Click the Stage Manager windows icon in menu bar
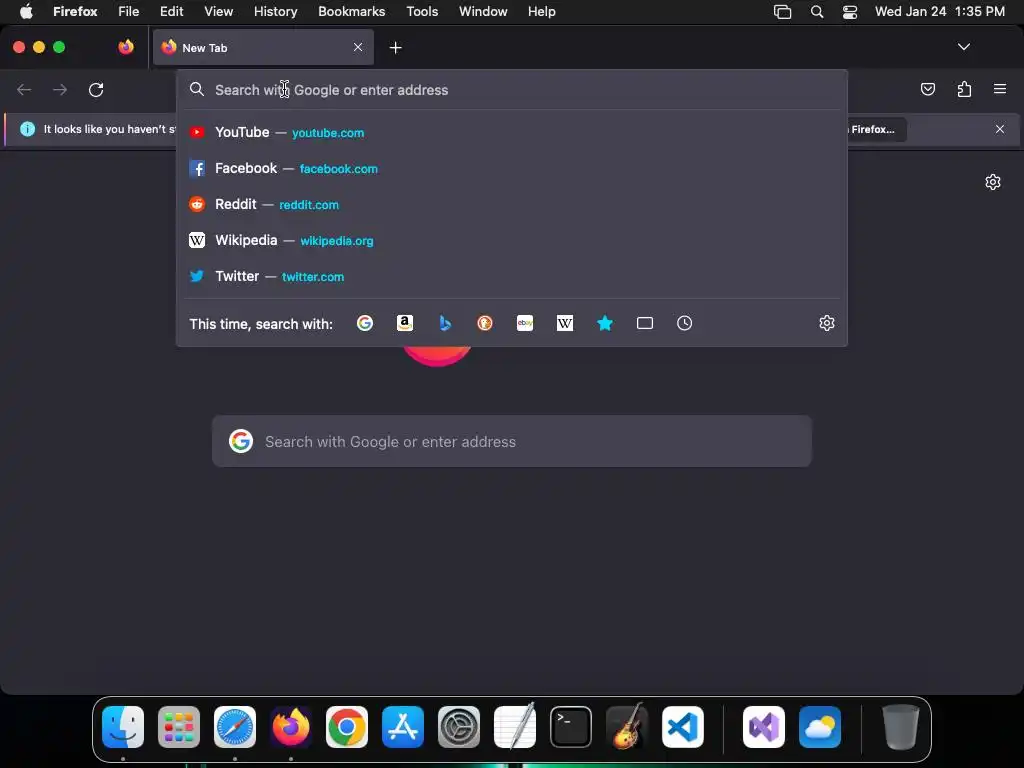Screen dimensions: 1024x768 tap(782, 12)
